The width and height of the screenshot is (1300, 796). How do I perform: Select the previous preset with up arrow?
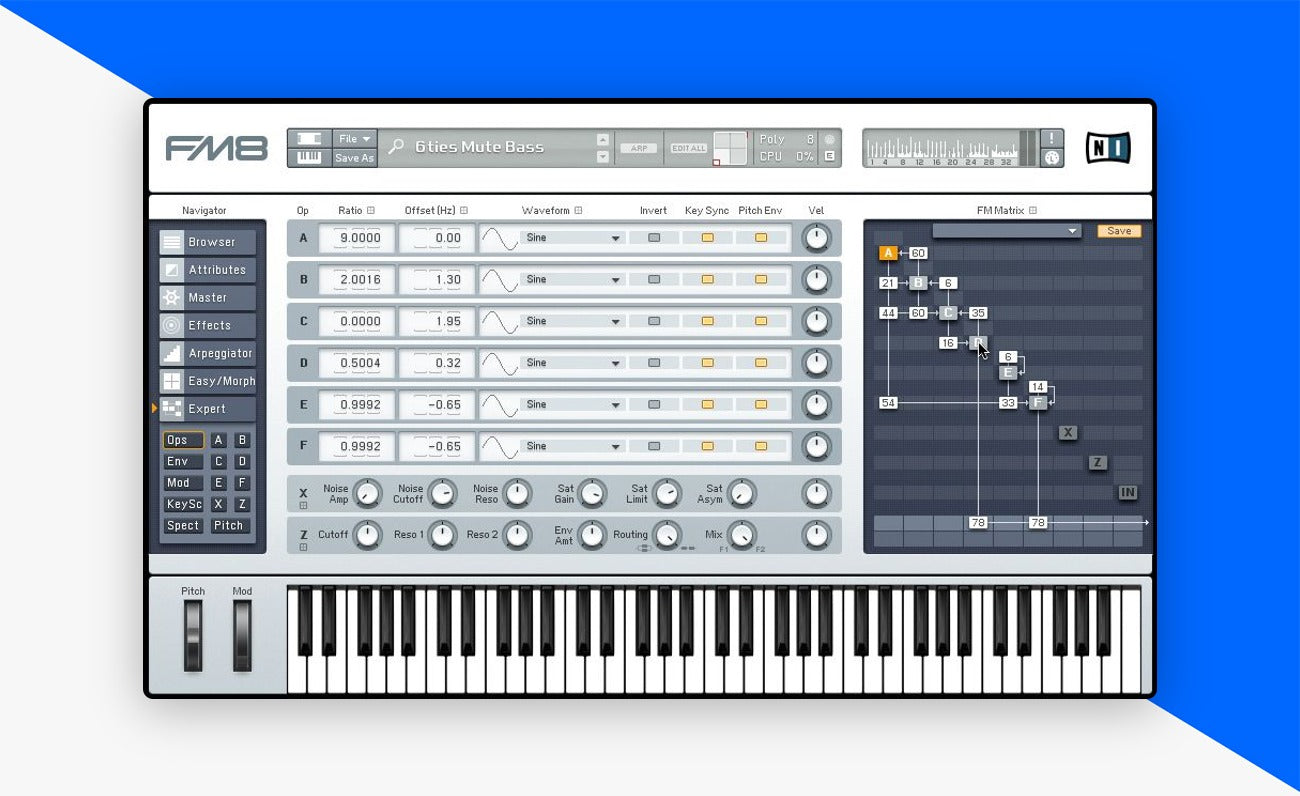tap(603, 140)
